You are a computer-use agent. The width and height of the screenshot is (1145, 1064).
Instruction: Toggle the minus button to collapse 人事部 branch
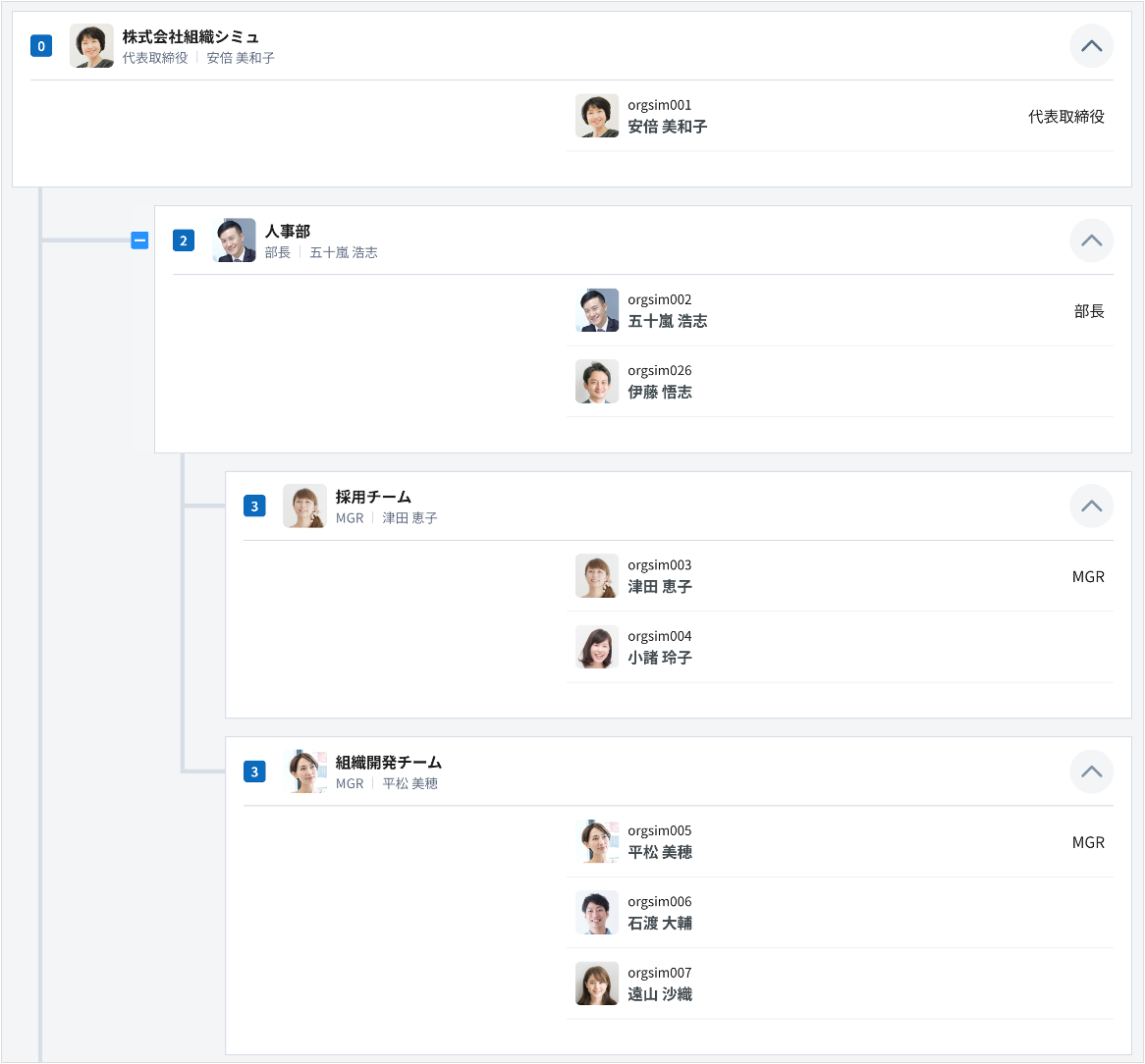pyautogui.click(x=139, y=239)
